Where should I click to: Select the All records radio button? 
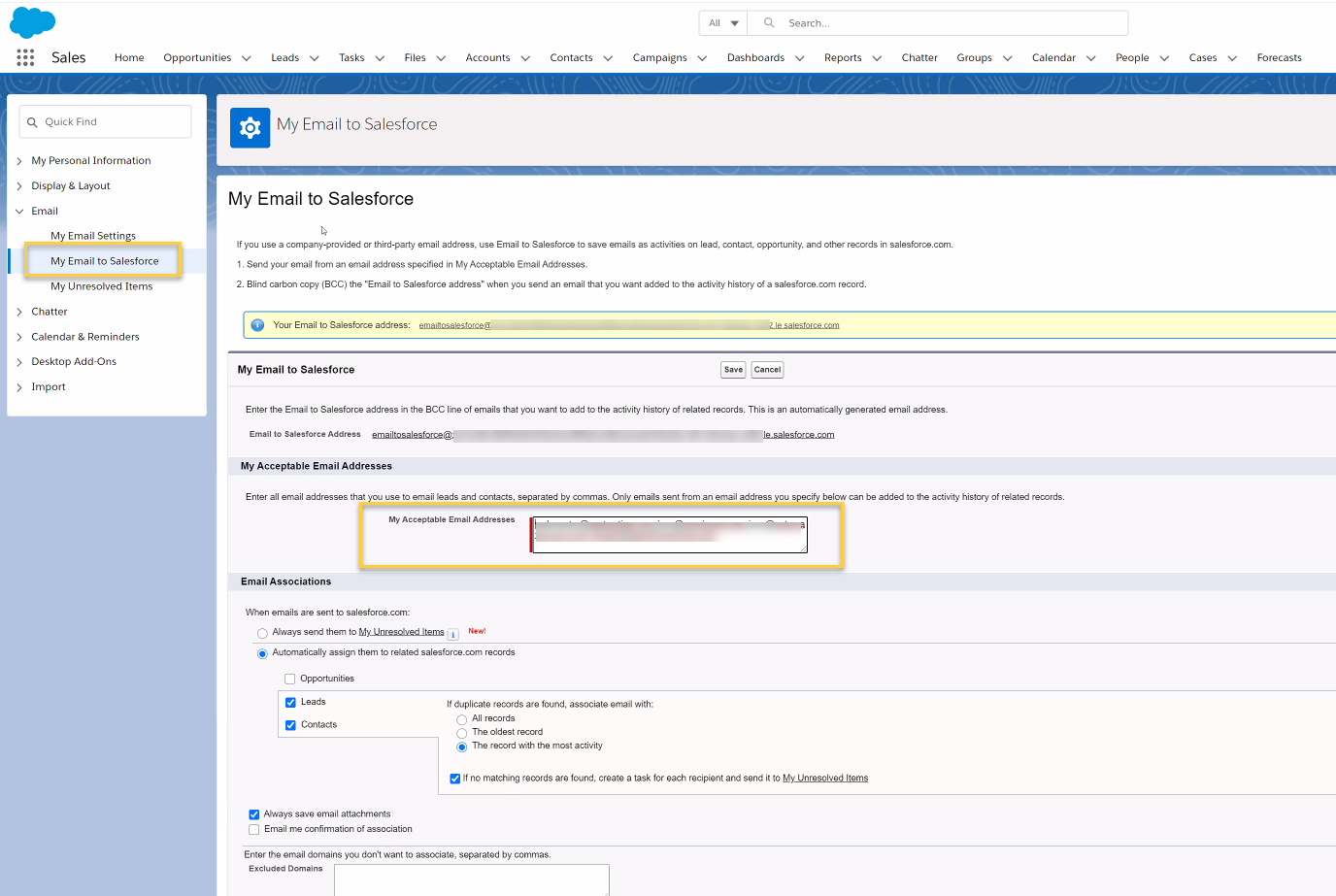point(462,719)
